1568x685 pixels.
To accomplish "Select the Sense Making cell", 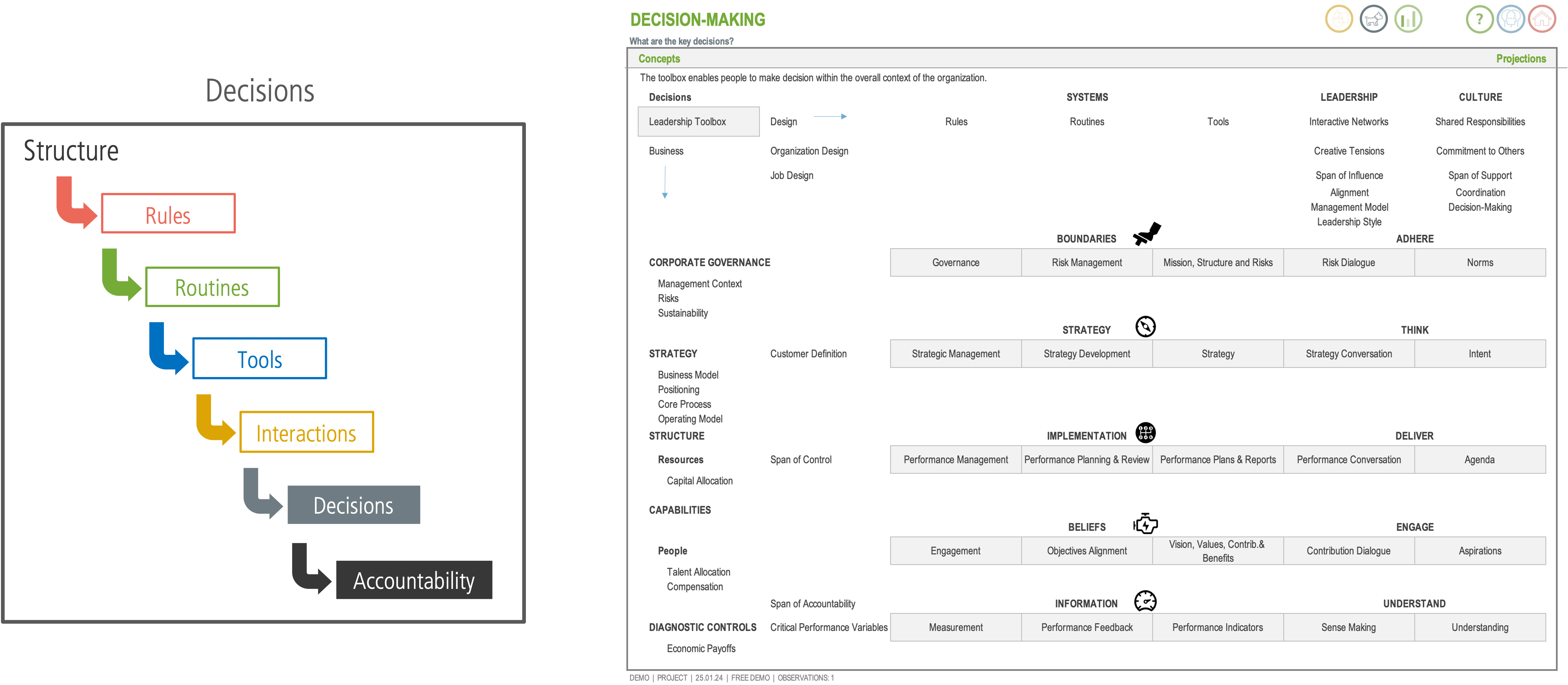I will tap(1348, 628).
